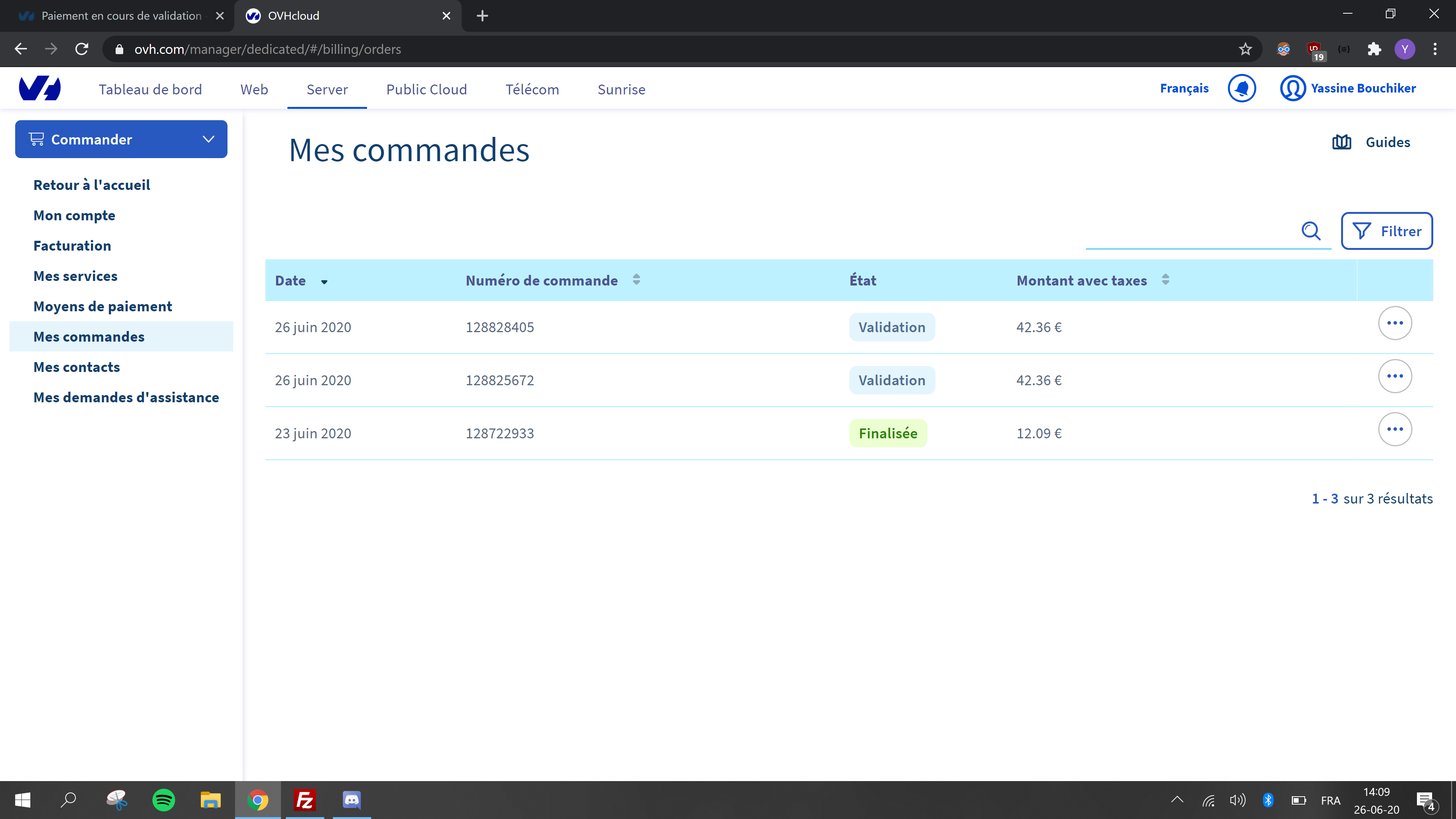Open FileZilla from taskbar
This screenshot has width=1456, height=819.
[305, 800]
